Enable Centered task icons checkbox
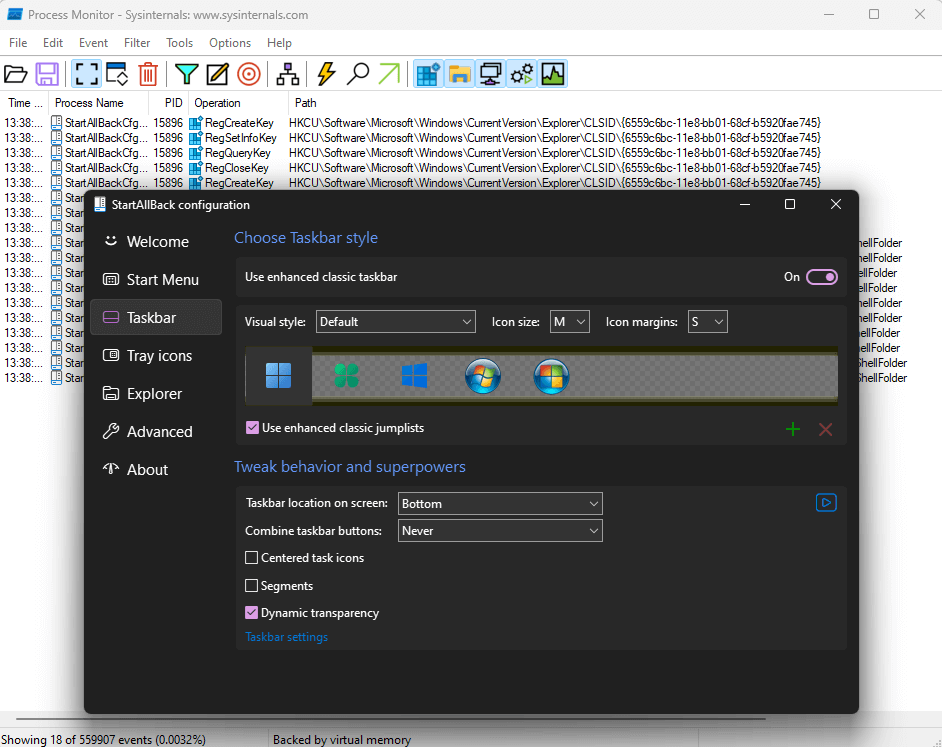 click(252, 558)
